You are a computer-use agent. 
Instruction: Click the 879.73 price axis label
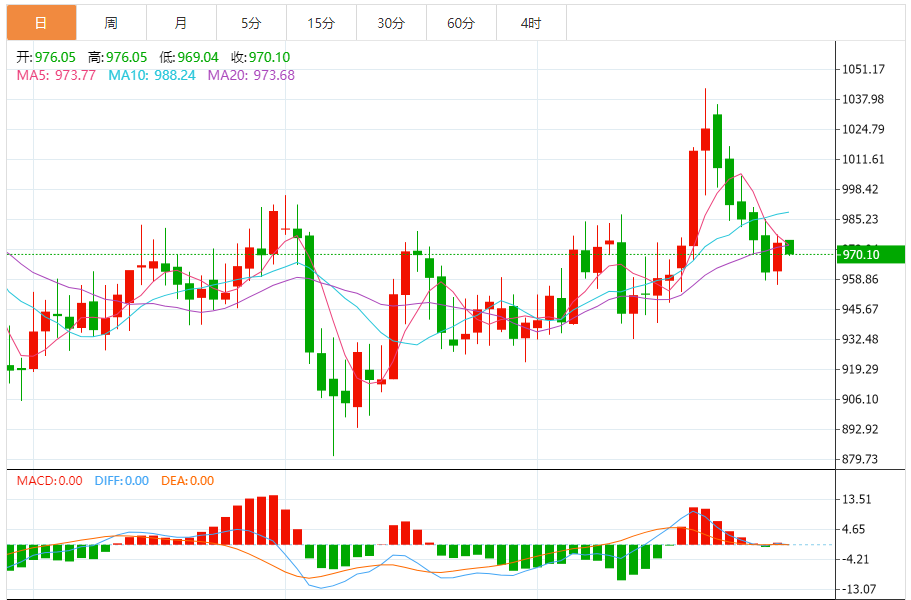coord(860,459)
